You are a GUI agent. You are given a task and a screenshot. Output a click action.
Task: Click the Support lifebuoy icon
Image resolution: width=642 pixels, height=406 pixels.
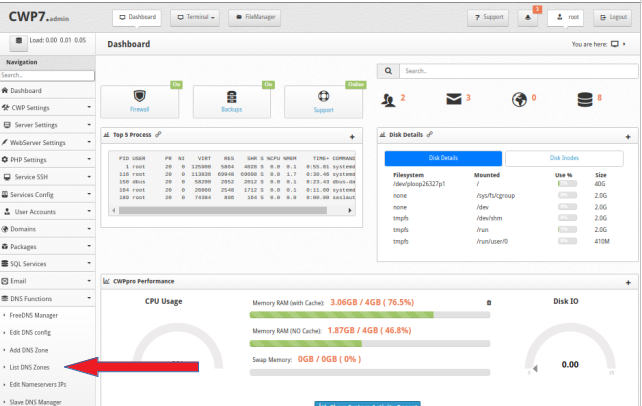323,96
